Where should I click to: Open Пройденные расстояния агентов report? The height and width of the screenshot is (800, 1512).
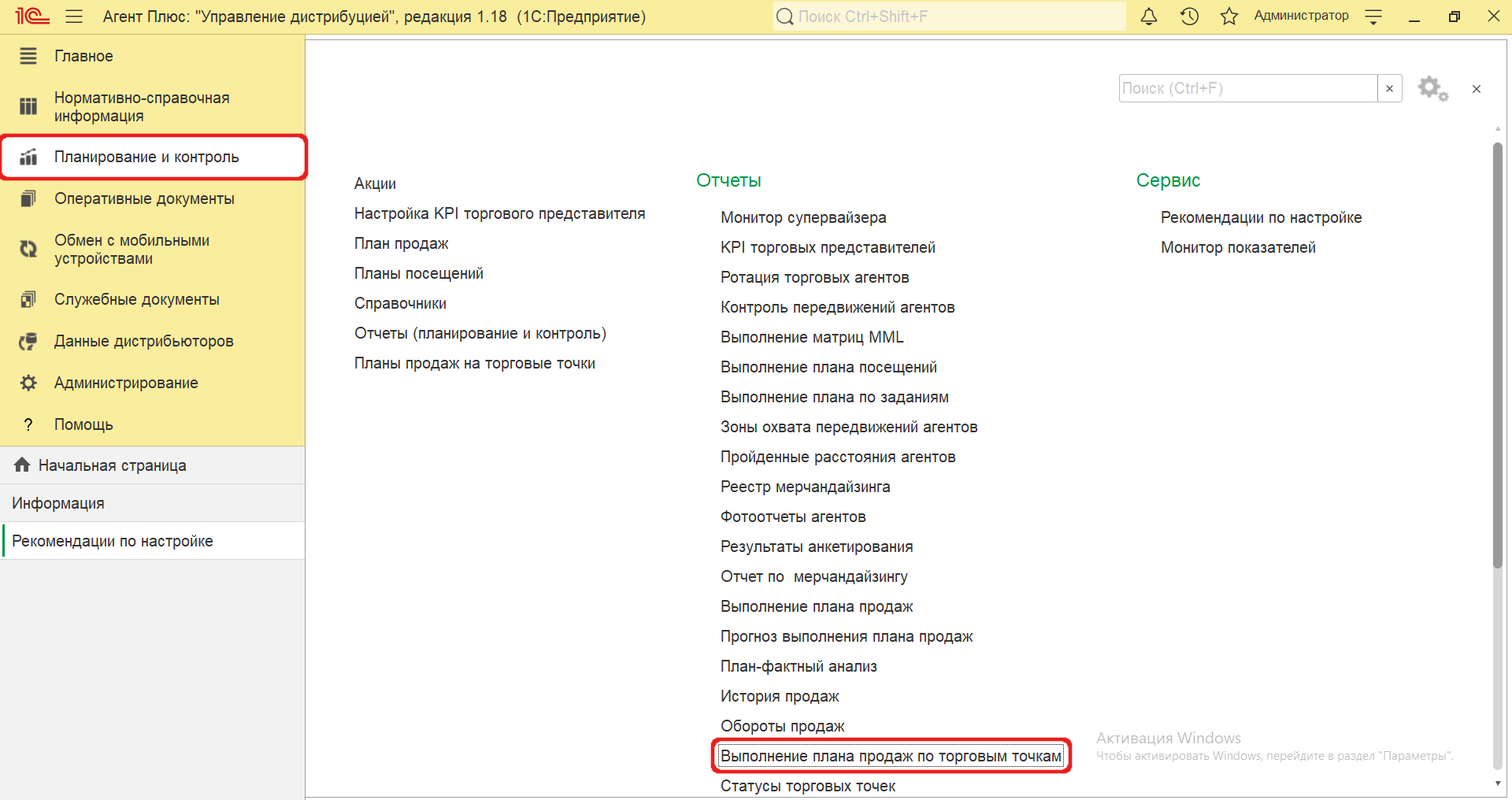coord(838,457)
